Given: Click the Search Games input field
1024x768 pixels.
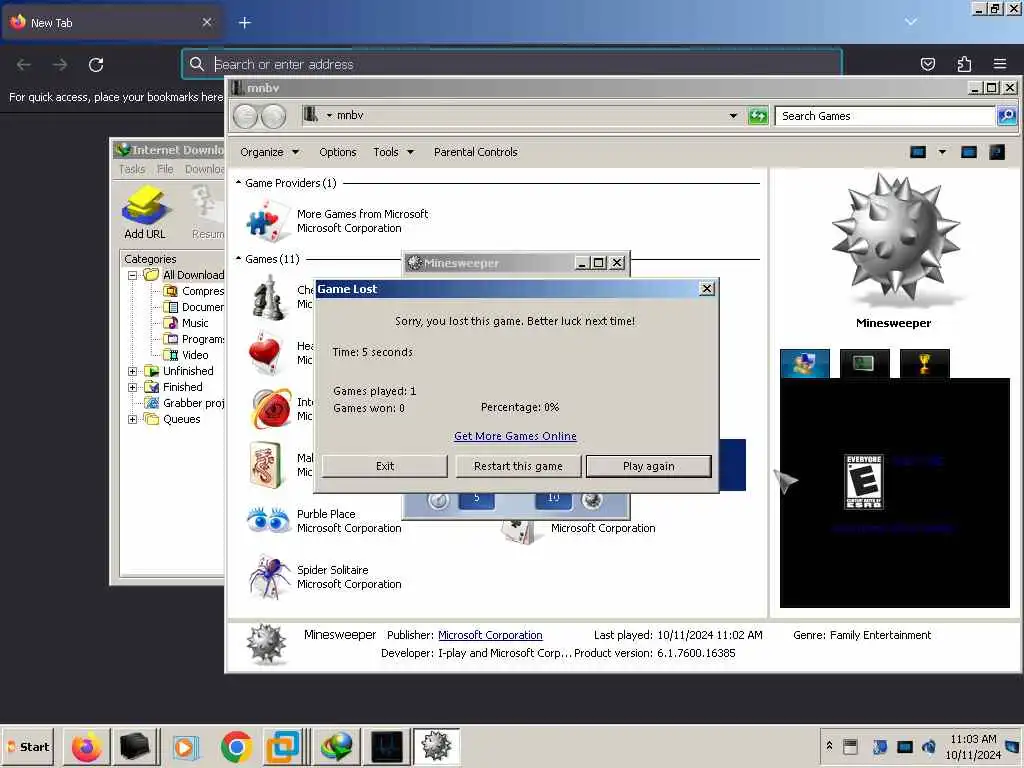Looking at the screenshot, I should point(884,116).
